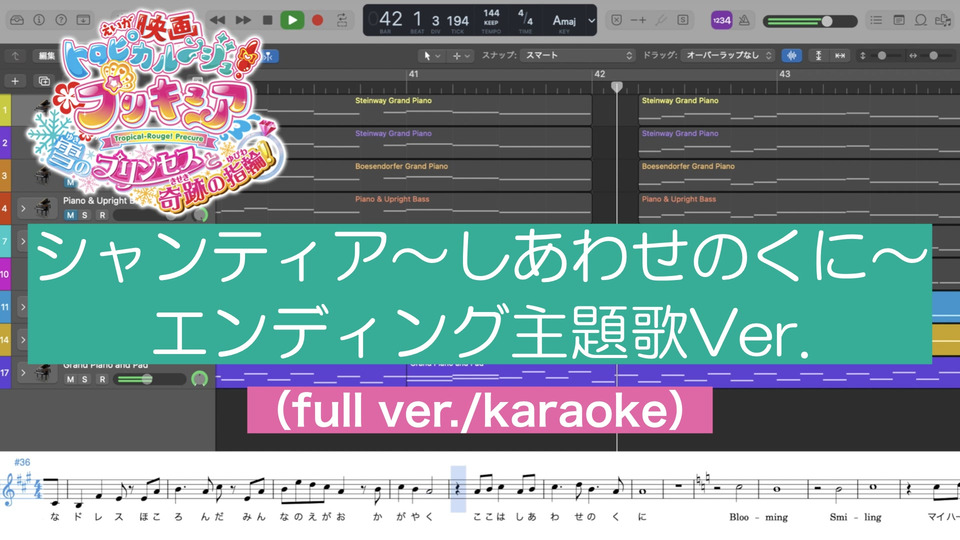The width and height of the screenshot is (960, 540).
Task: Click the playhead marker on ruler
Action: 617,88
